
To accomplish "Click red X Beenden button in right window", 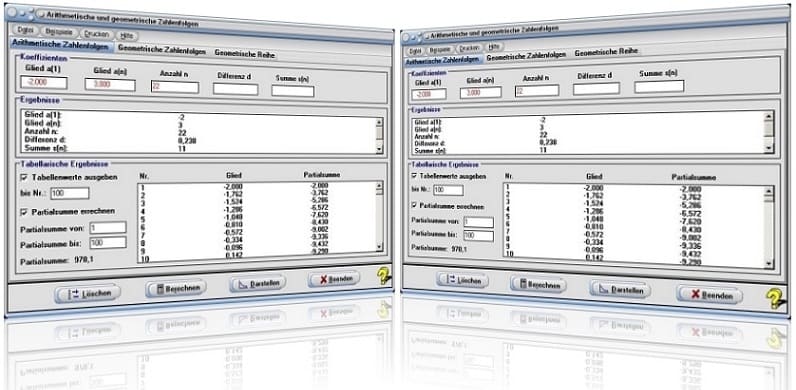I will (x=709, y=295).
